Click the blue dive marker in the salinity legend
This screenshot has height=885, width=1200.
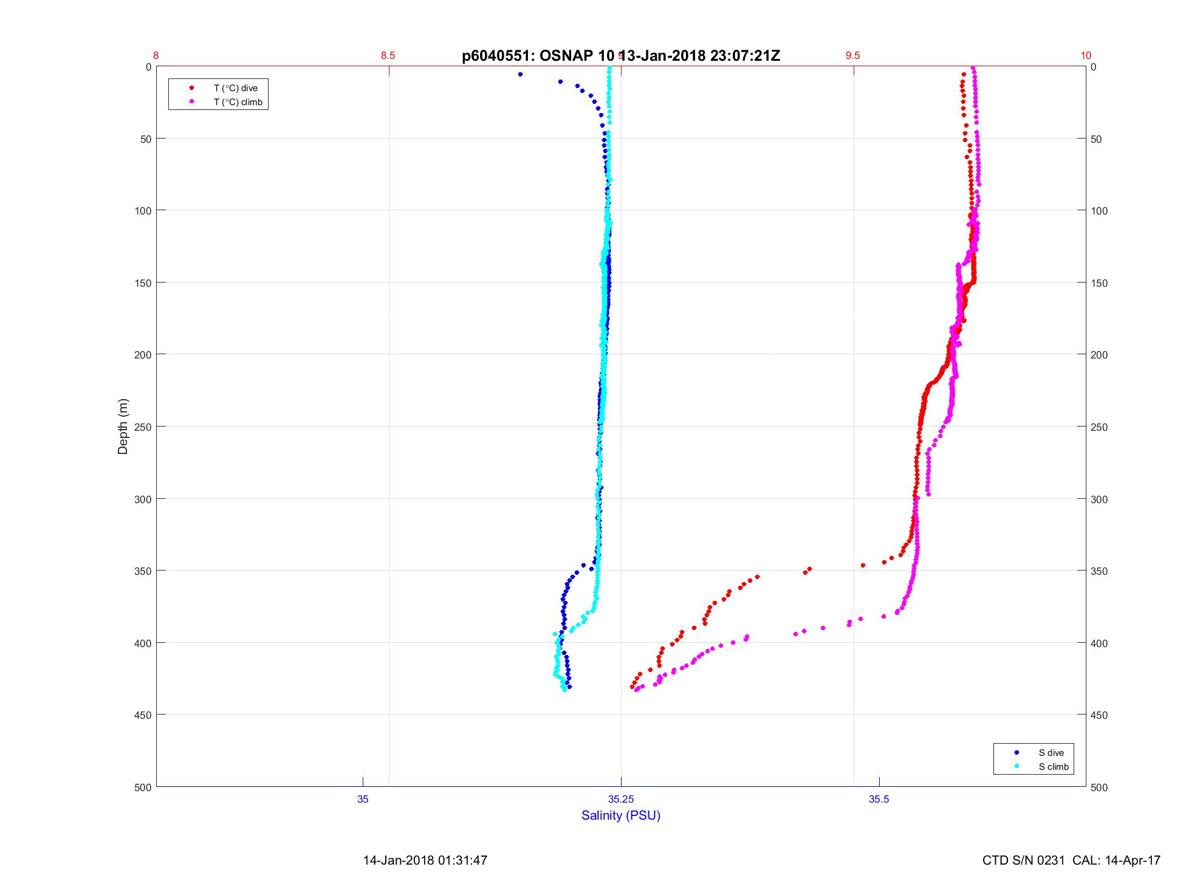[1017, 752]
